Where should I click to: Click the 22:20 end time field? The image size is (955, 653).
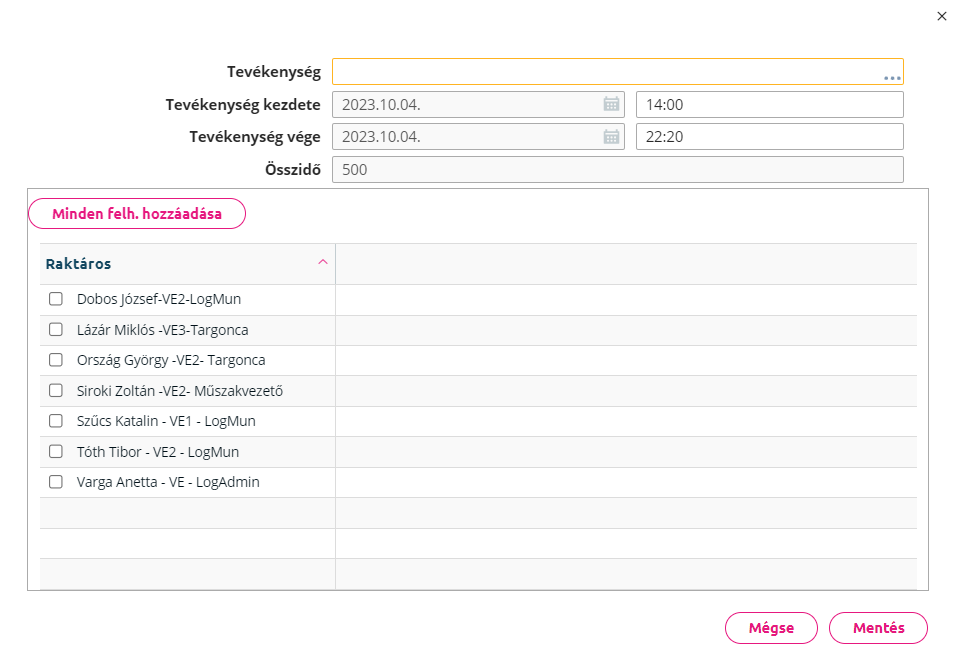tap(770, 136)
